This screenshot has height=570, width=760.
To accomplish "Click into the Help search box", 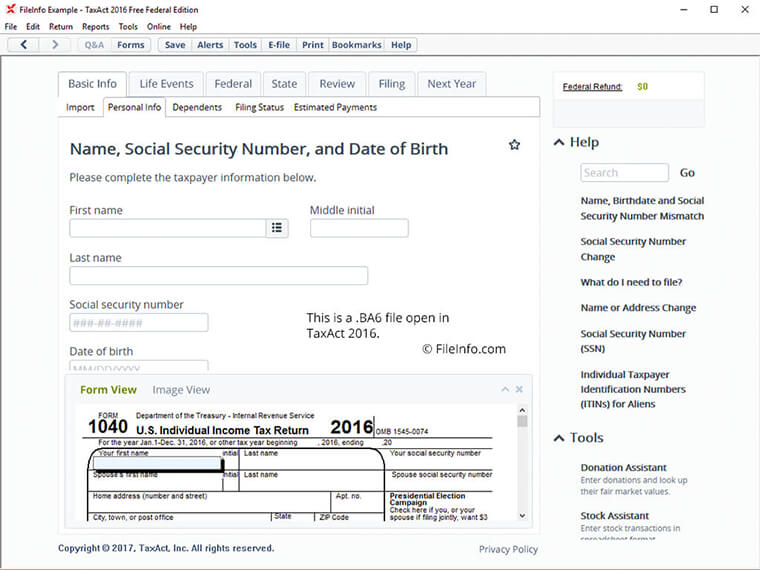I will (624, 173).
